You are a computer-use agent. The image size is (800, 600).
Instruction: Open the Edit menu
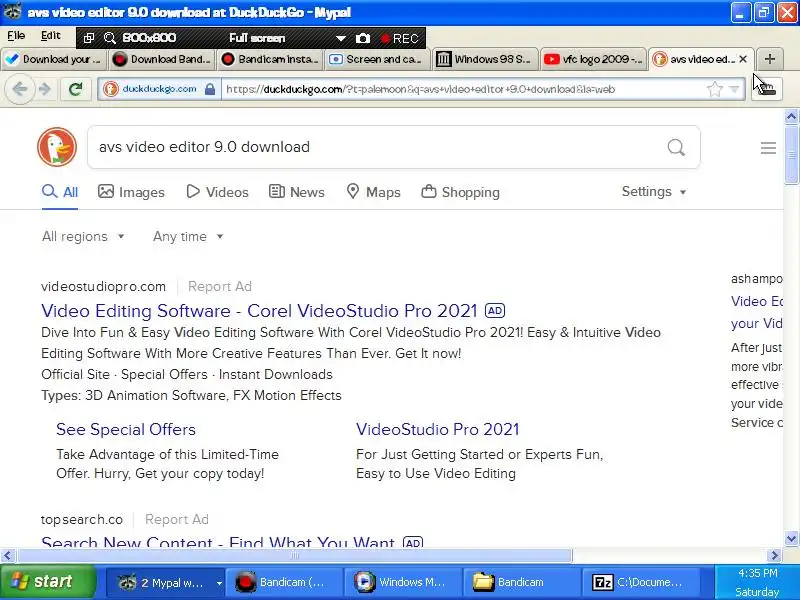point(51,35)
